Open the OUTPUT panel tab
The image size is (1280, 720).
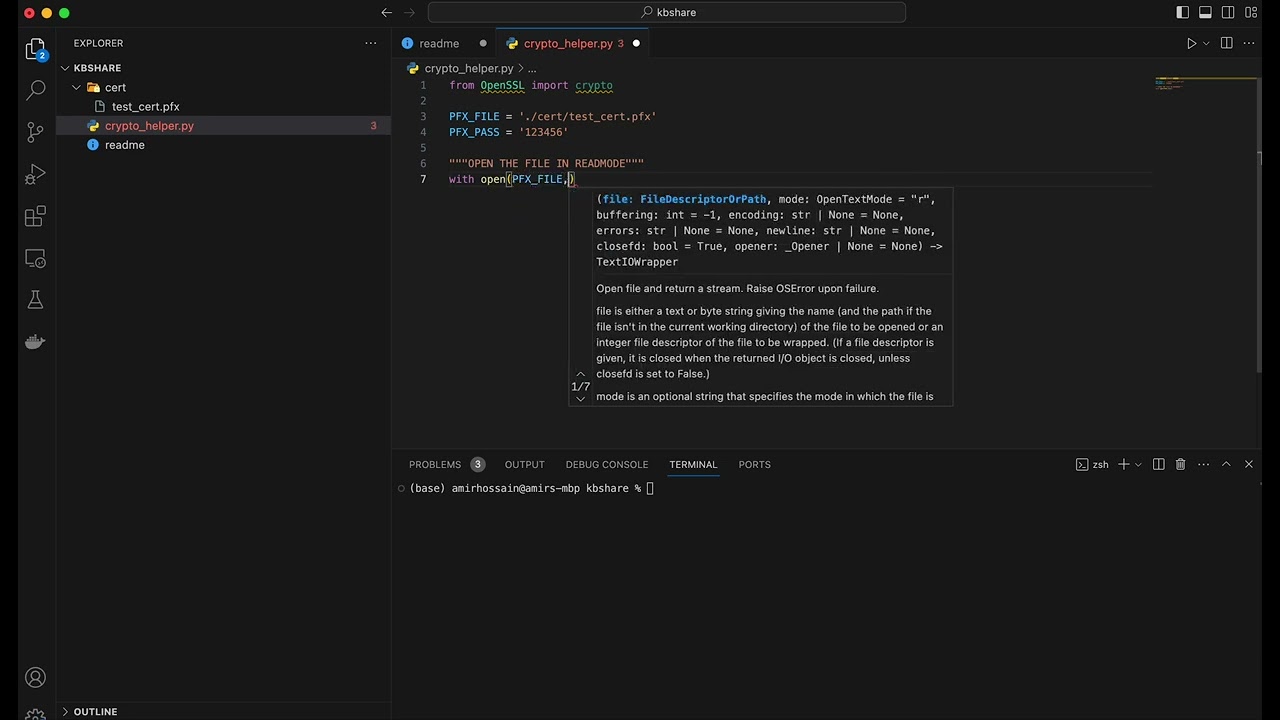(x=524, y=464)
